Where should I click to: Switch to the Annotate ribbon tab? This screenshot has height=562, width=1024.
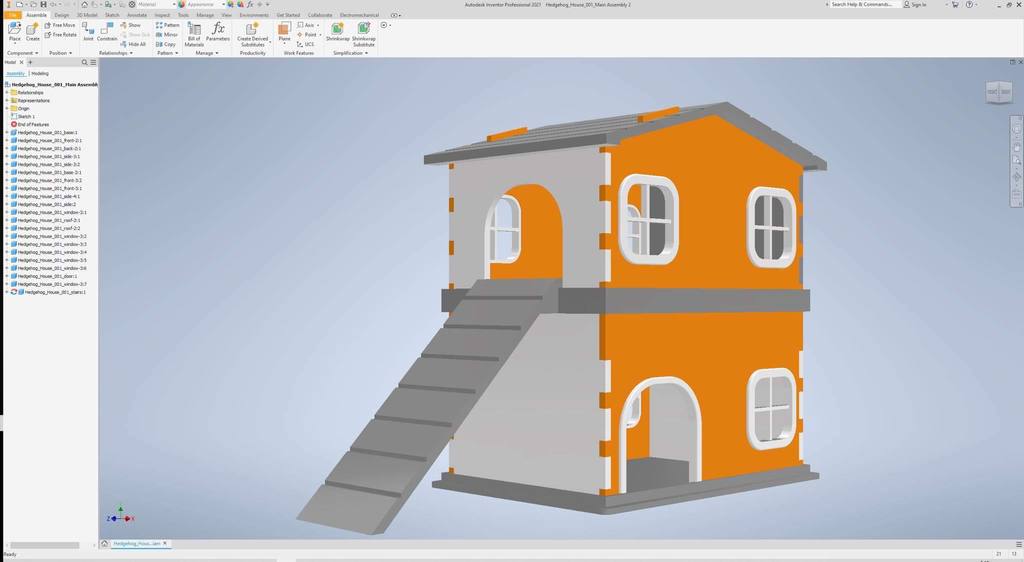point(137,15)
